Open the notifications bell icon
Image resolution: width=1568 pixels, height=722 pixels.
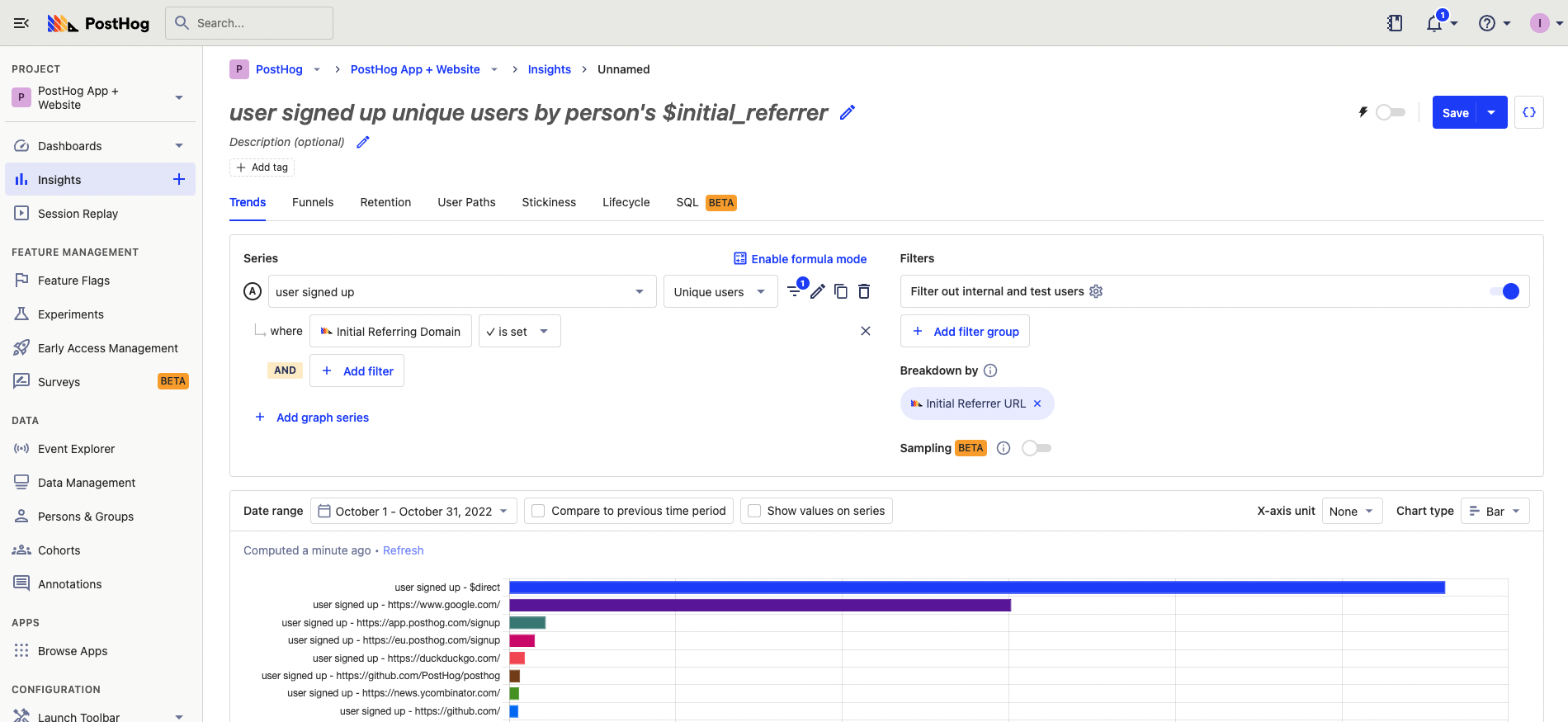click(x=1434, y=23)
